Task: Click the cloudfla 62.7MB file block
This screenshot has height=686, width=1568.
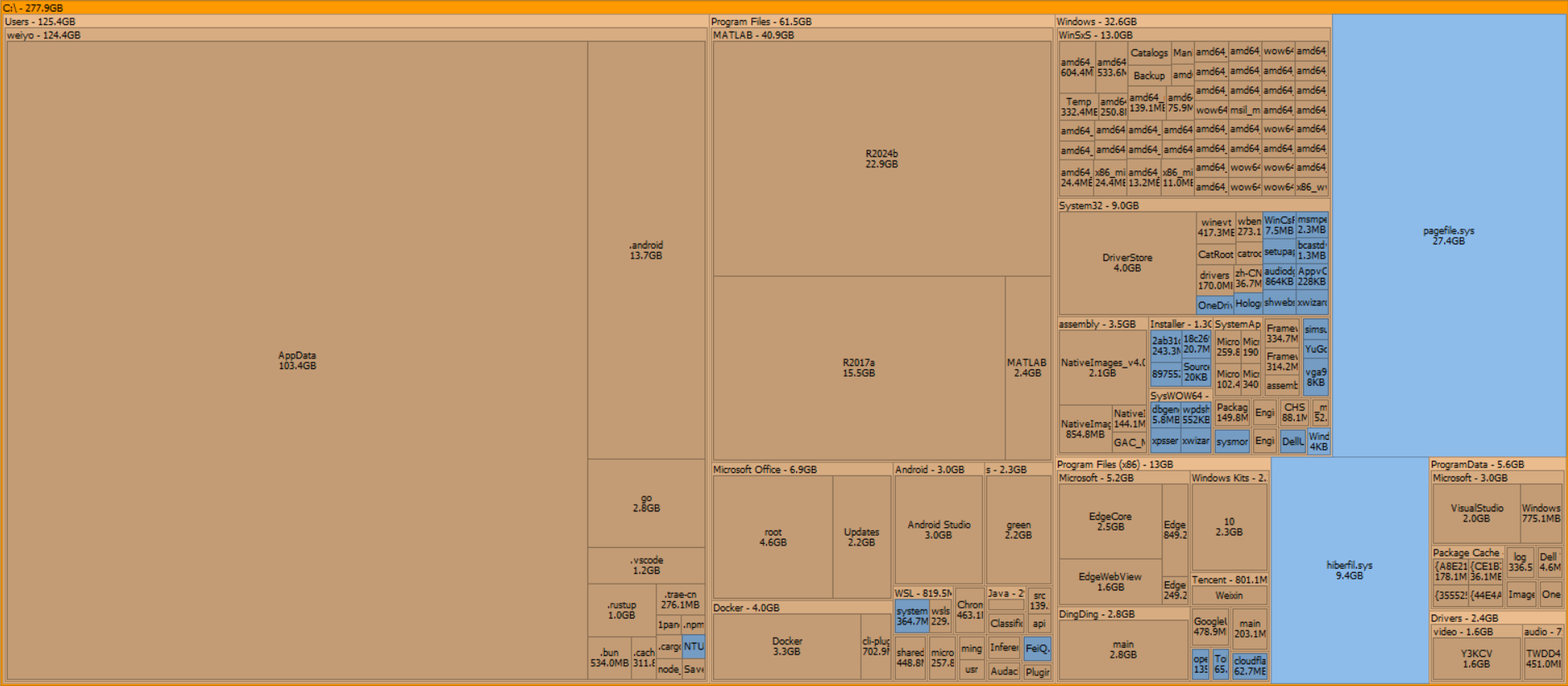Action: pyautogui.click(x=1250, y=665)
